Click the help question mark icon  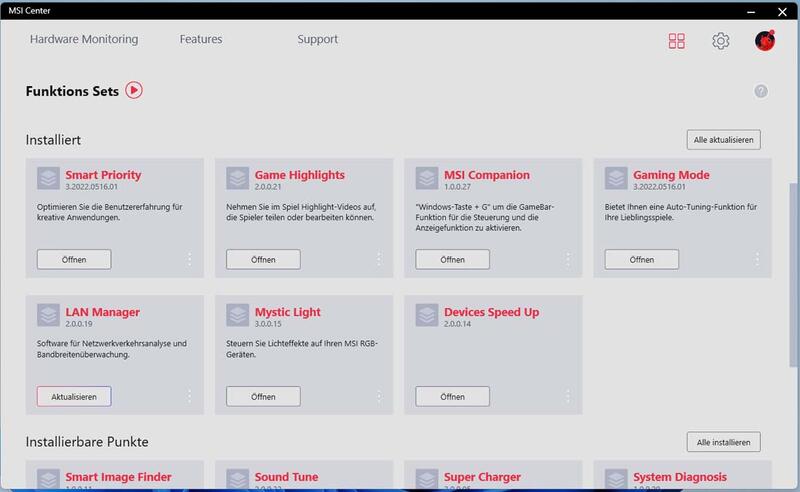coord(761,91)
